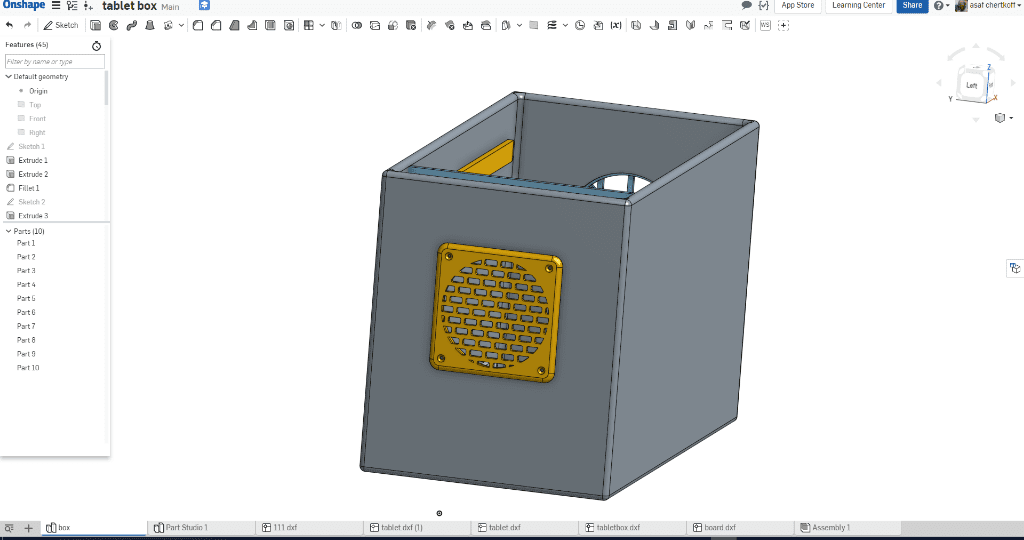The height and width of the screenshot is (540, 1024).
Task: Collapse the Default geometry group
Action: point(8,76)
